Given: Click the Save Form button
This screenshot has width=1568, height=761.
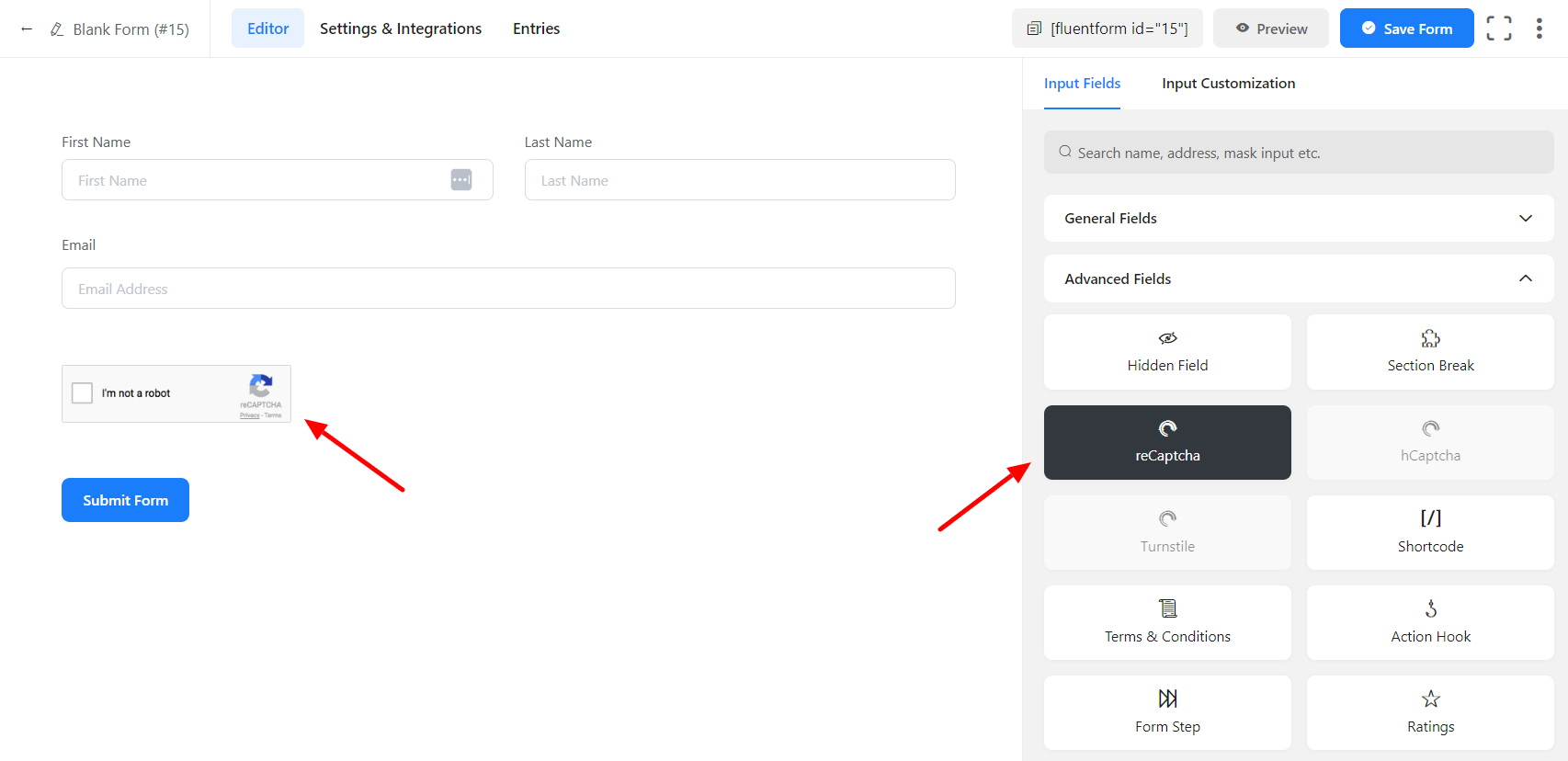Looking at the screenshot, I should coord(1406,28).
